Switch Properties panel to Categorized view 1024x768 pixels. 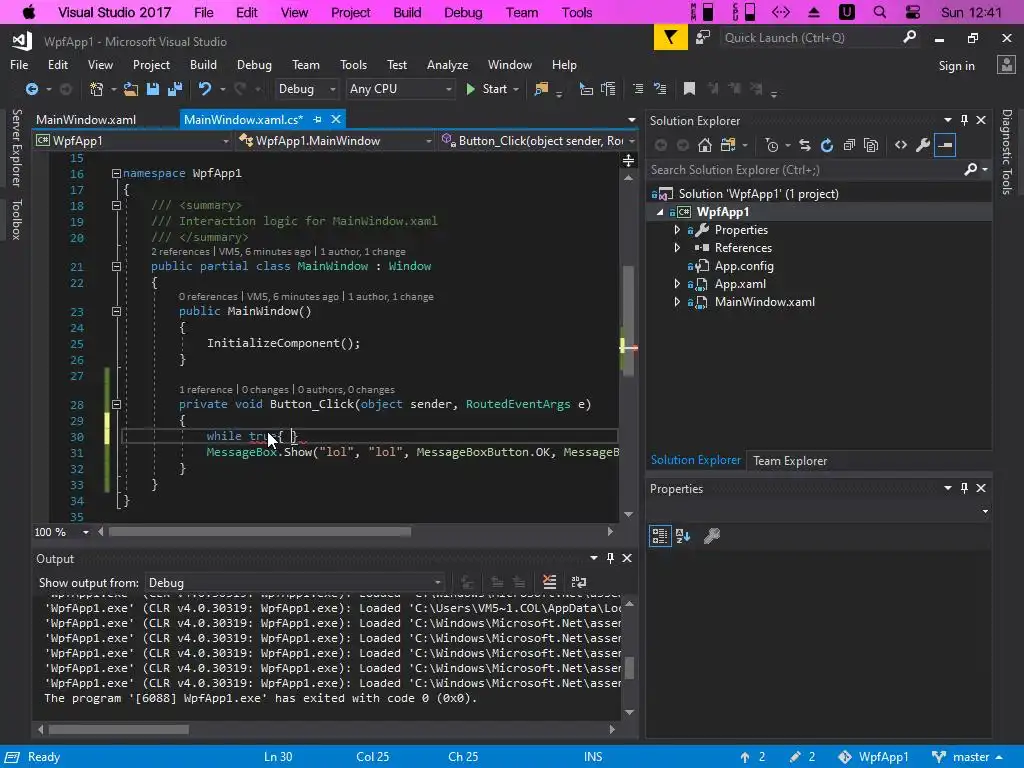click(x=660, y=536)
